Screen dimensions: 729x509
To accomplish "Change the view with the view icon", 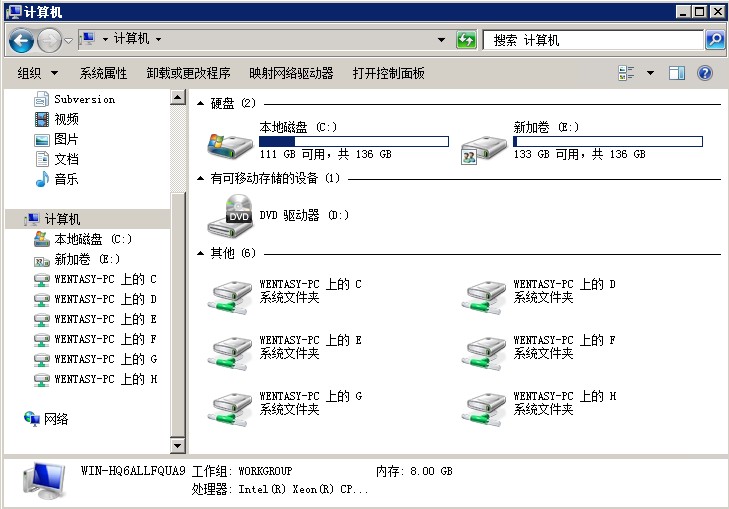I will click(x=626, y=73).
